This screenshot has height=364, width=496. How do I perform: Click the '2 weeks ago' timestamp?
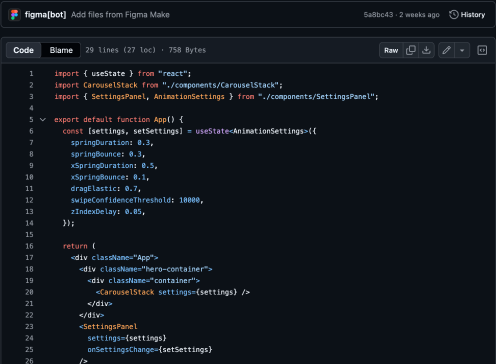419,15
